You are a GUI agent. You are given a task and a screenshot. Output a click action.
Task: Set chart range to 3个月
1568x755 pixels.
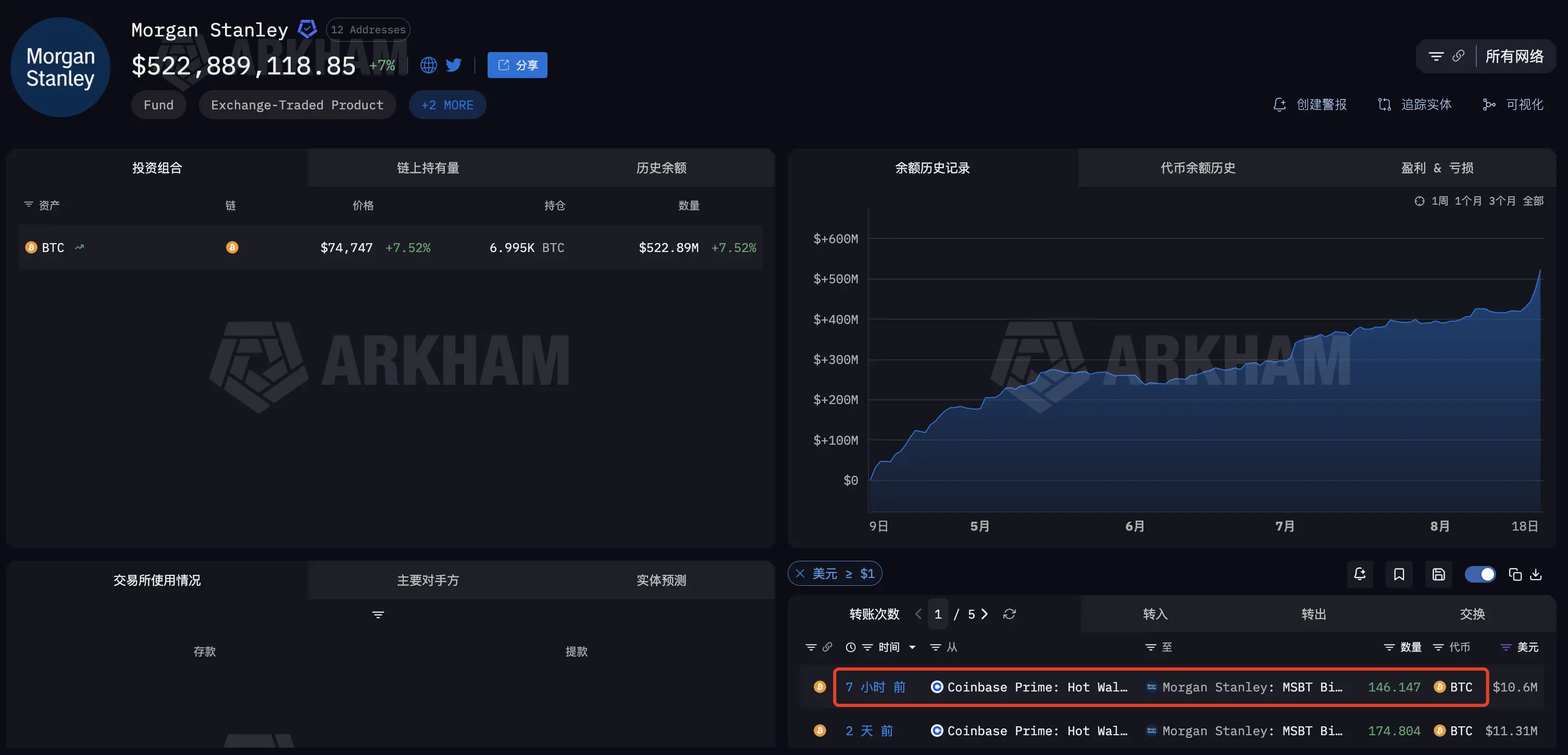click(1502, 201)
